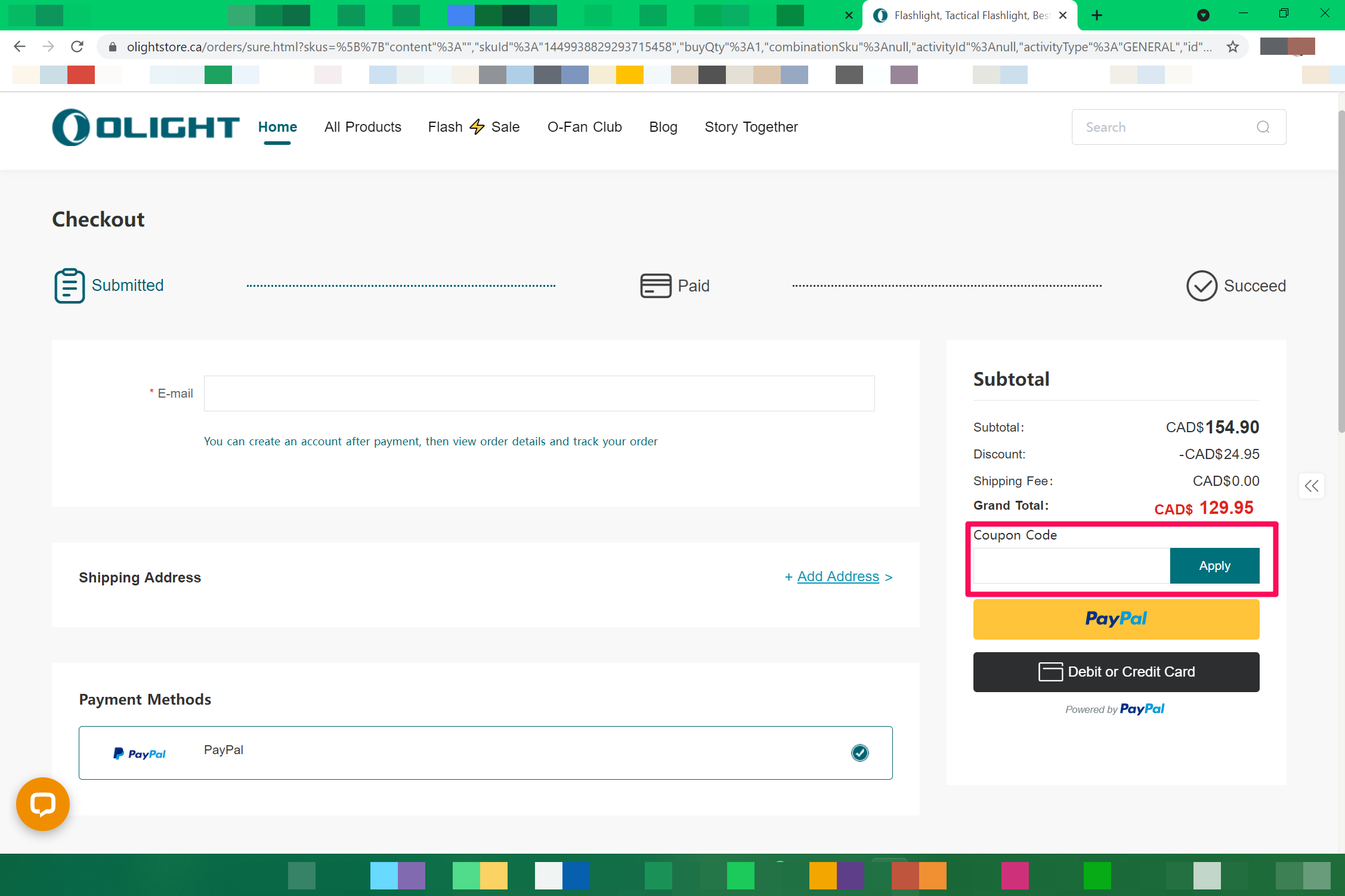Click the Submitted step clipboard icon
The width and height of the screenshot is (1345, 896).
[x=69, y=286]
